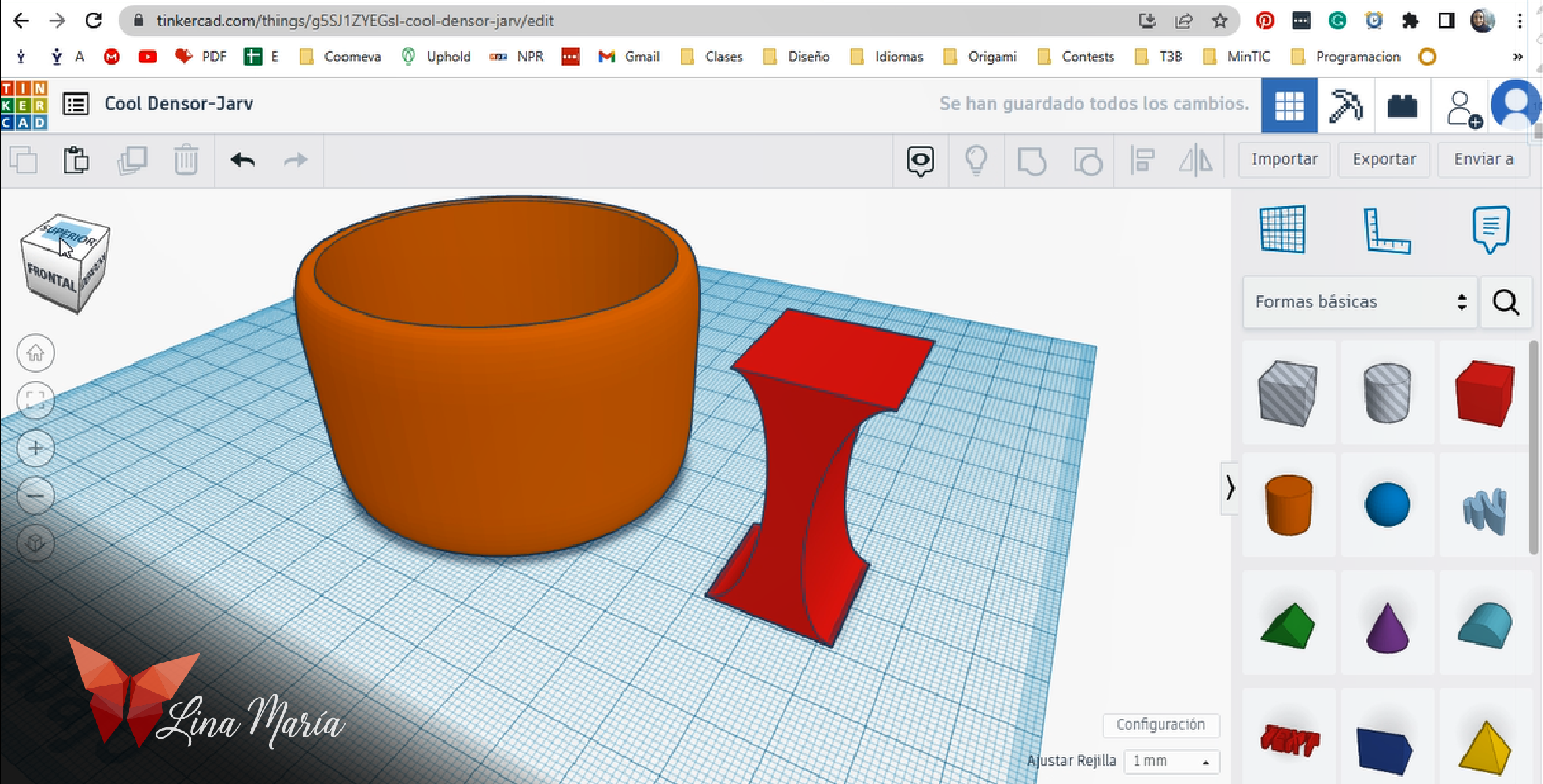
Task: Switch to Bricks view pickaxe icon
Action: tap(1345, 106)
